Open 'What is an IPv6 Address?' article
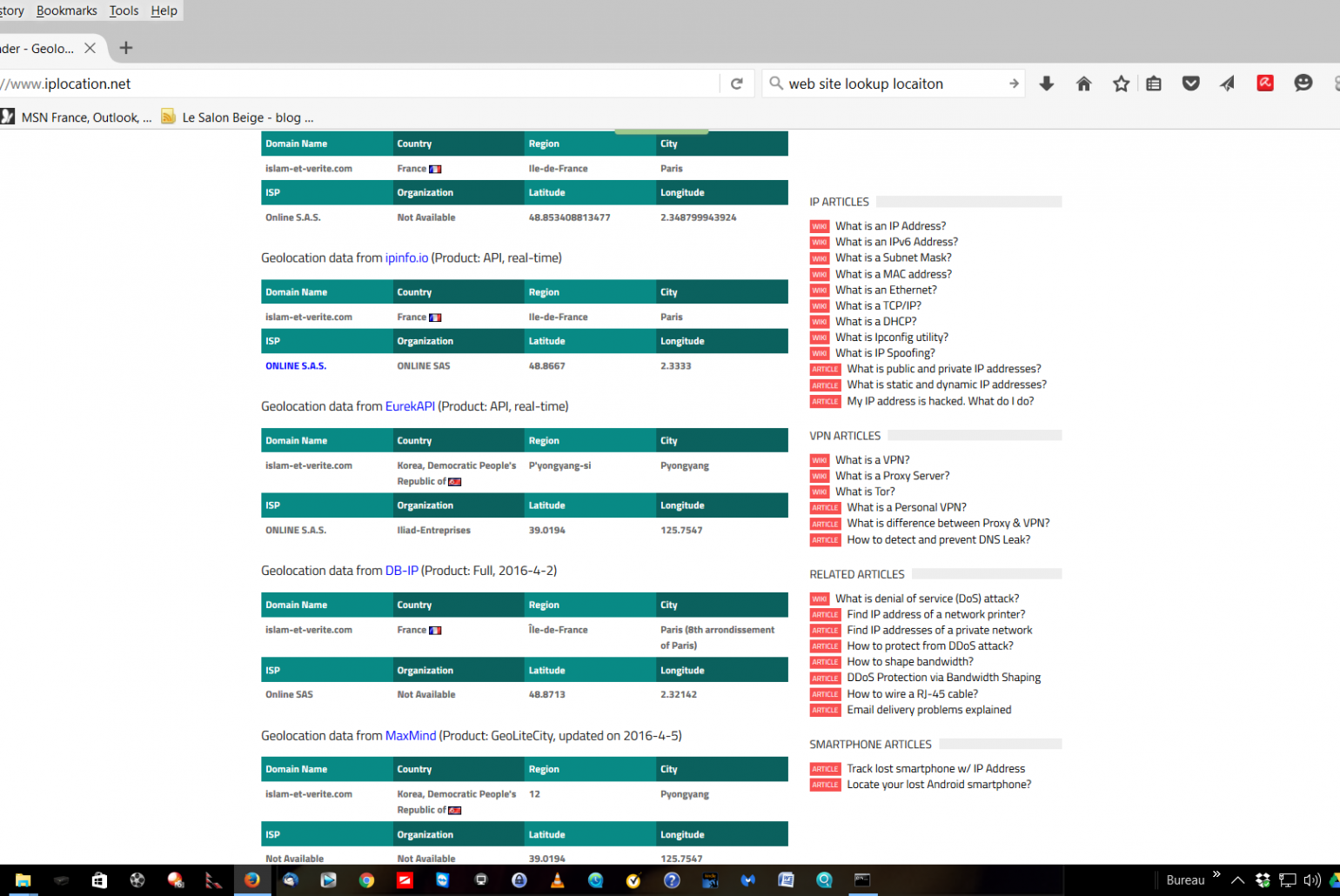The height and width of the screenshot is (896, 1340). pyautogui.click(x=896, y=242)
